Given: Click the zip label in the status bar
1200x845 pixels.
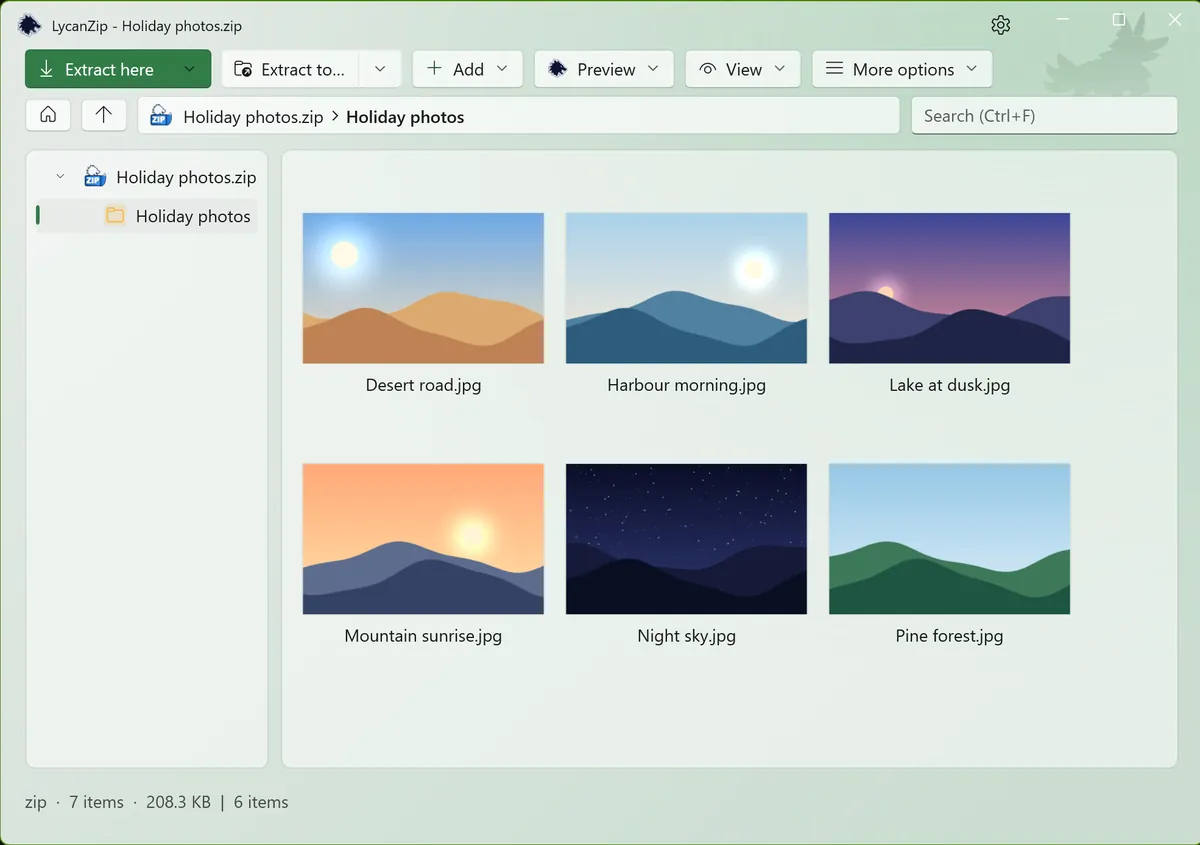Looking at the screenshot, I should [36, 802].
